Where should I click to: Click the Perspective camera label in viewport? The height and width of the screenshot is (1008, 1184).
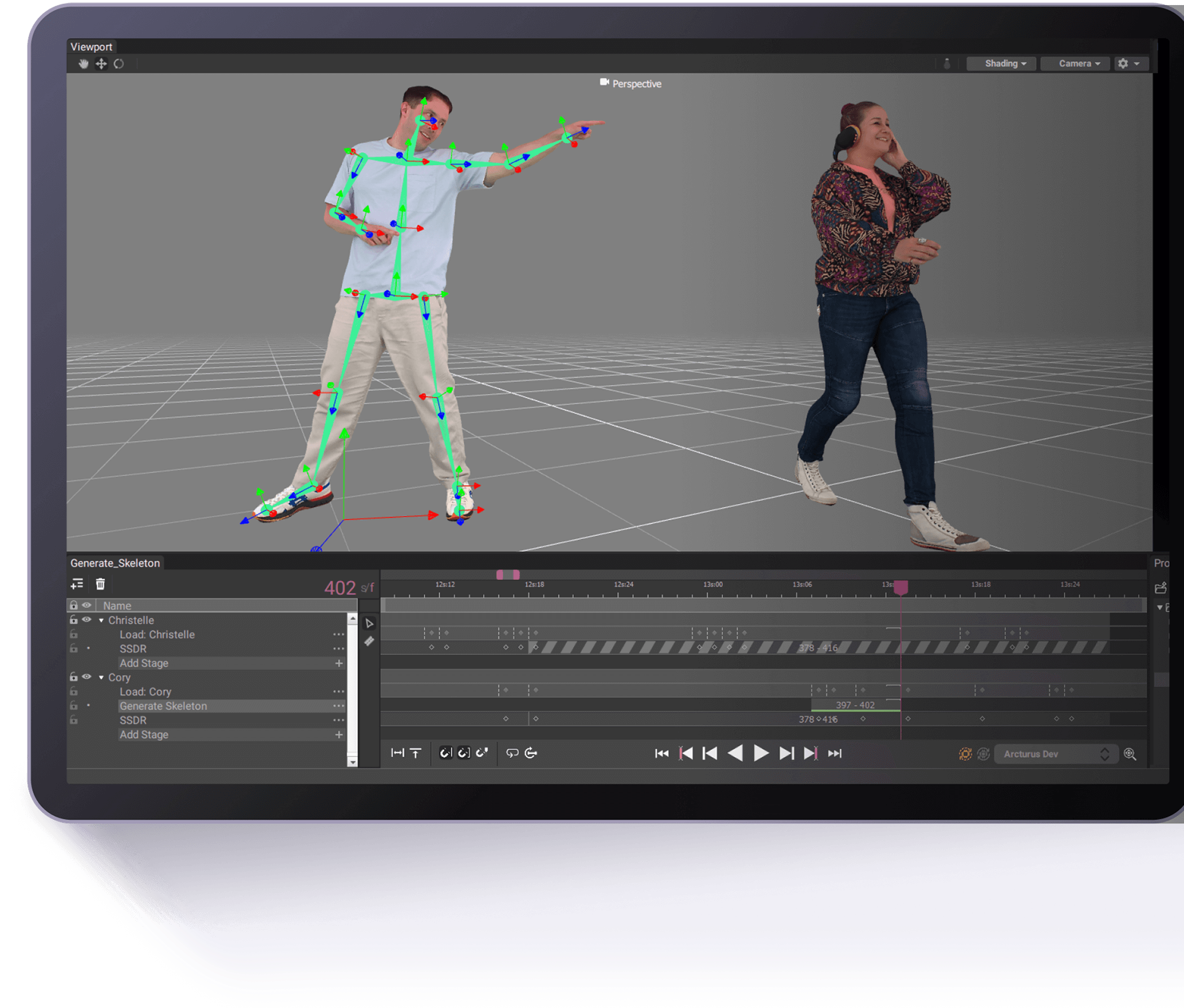pyautogui.click(x=630, y=83)
